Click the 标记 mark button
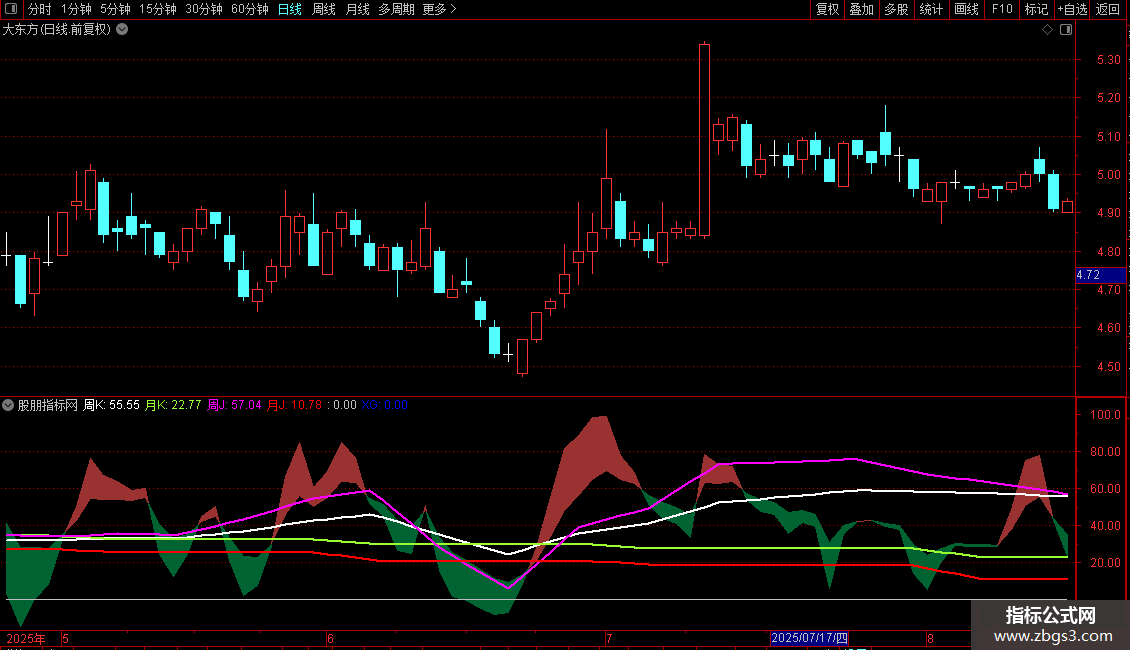1130x650 pixels. [1036, 9]
